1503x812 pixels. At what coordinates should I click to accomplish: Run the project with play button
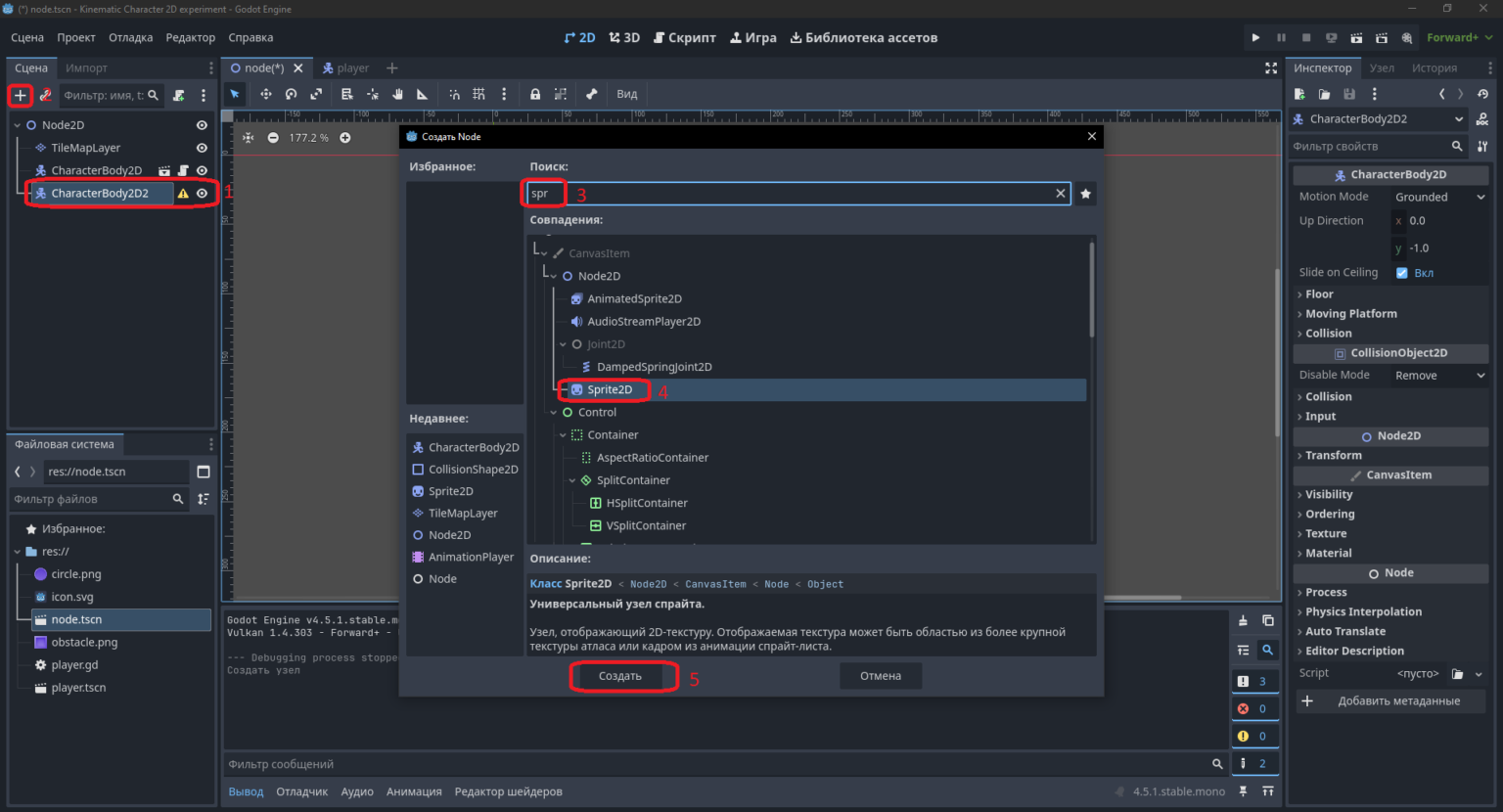(1255, 37)
